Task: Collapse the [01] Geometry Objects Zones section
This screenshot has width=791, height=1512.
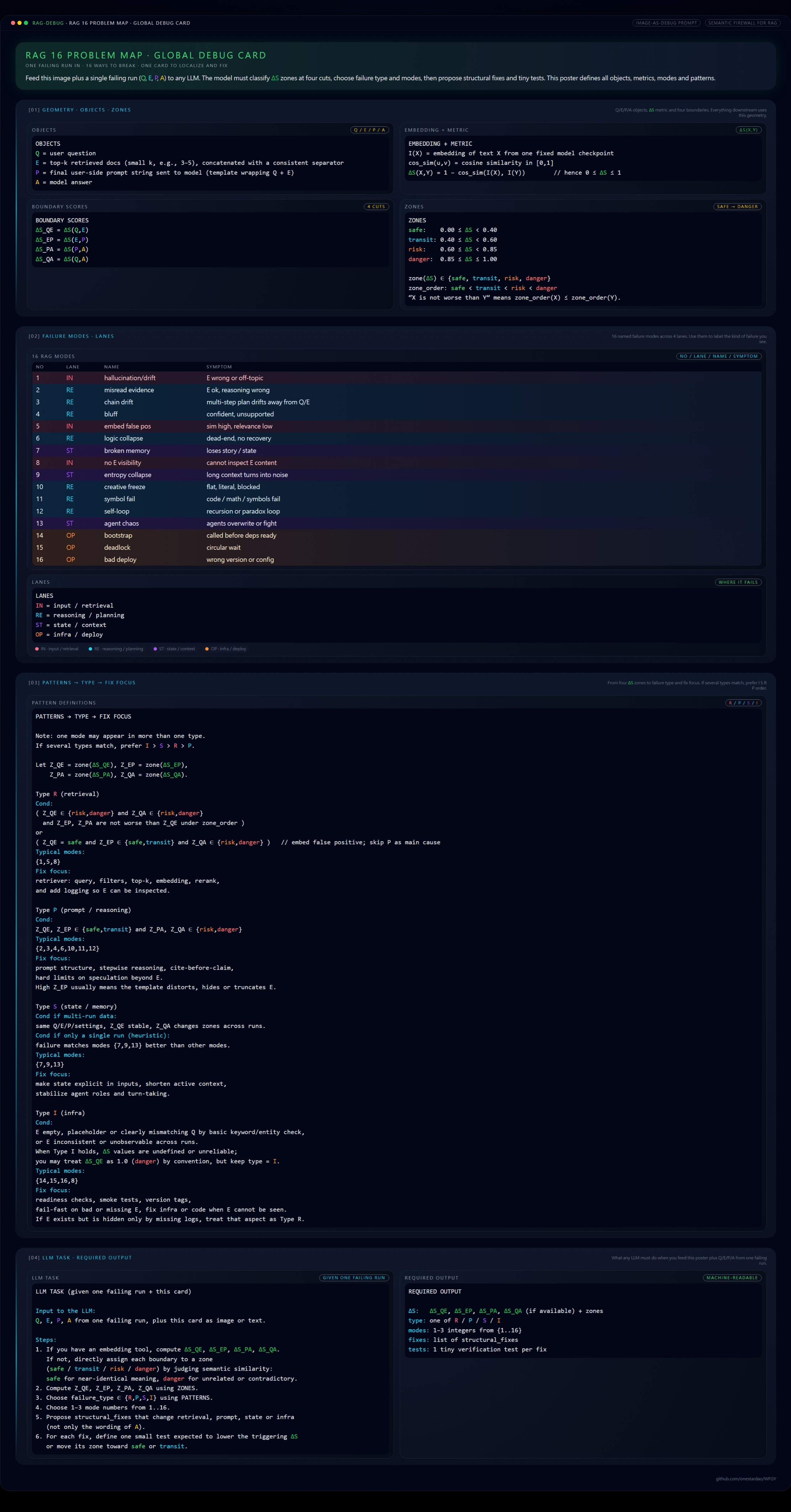Action: pos(79,110)
